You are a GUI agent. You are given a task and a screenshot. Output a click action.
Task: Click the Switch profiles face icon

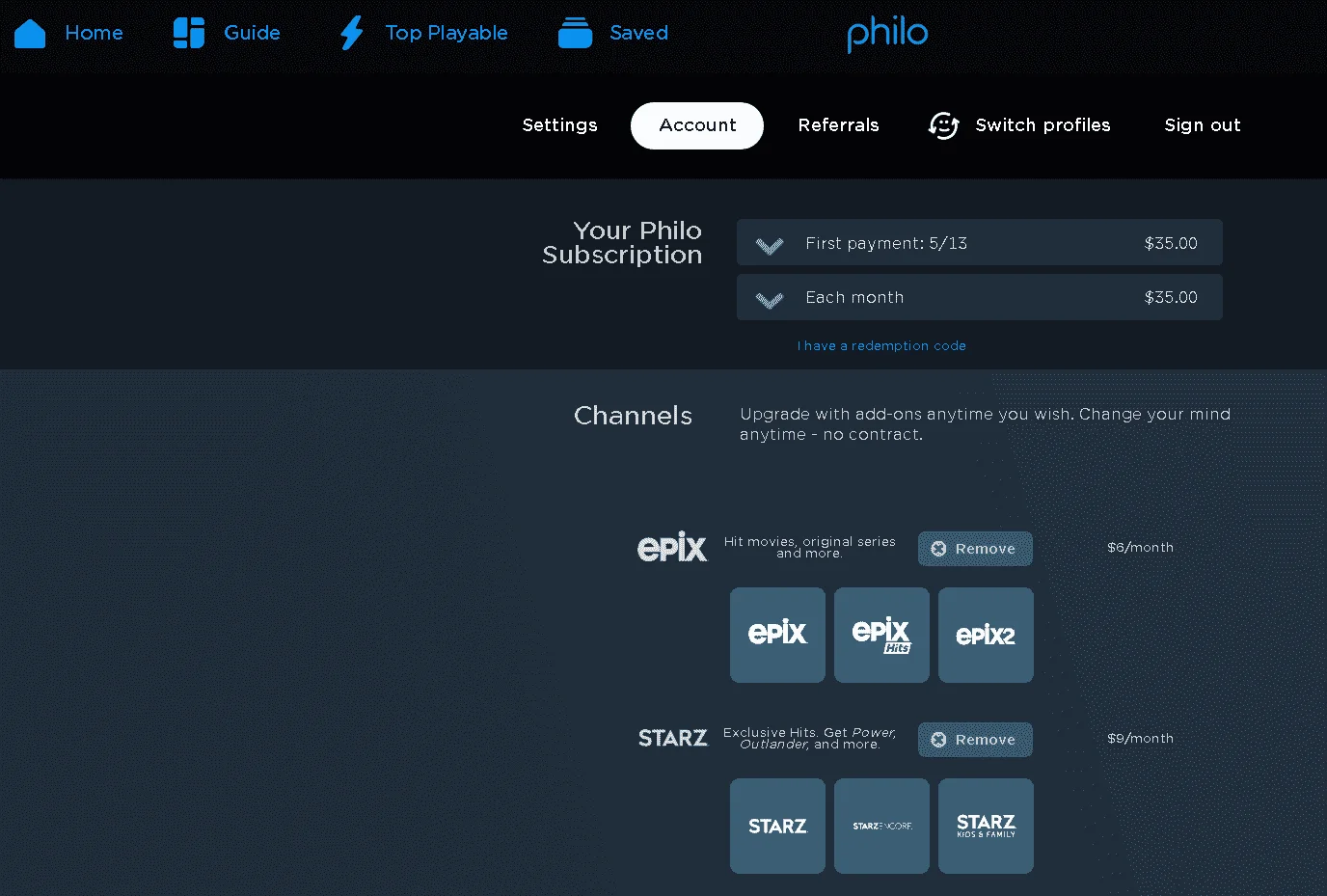(x=943, y=125)
